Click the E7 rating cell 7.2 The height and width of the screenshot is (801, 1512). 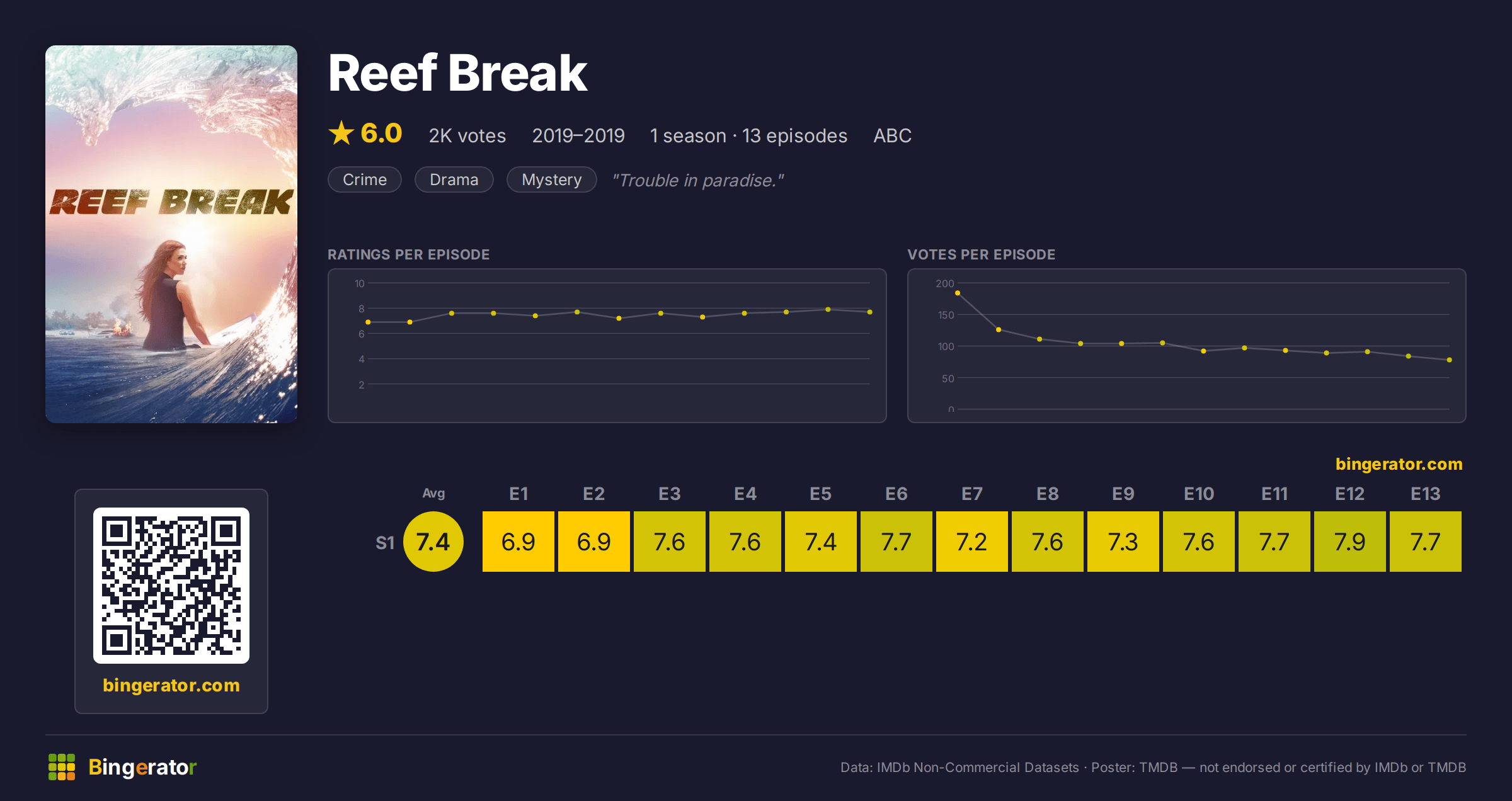click(x=972, y=542)
